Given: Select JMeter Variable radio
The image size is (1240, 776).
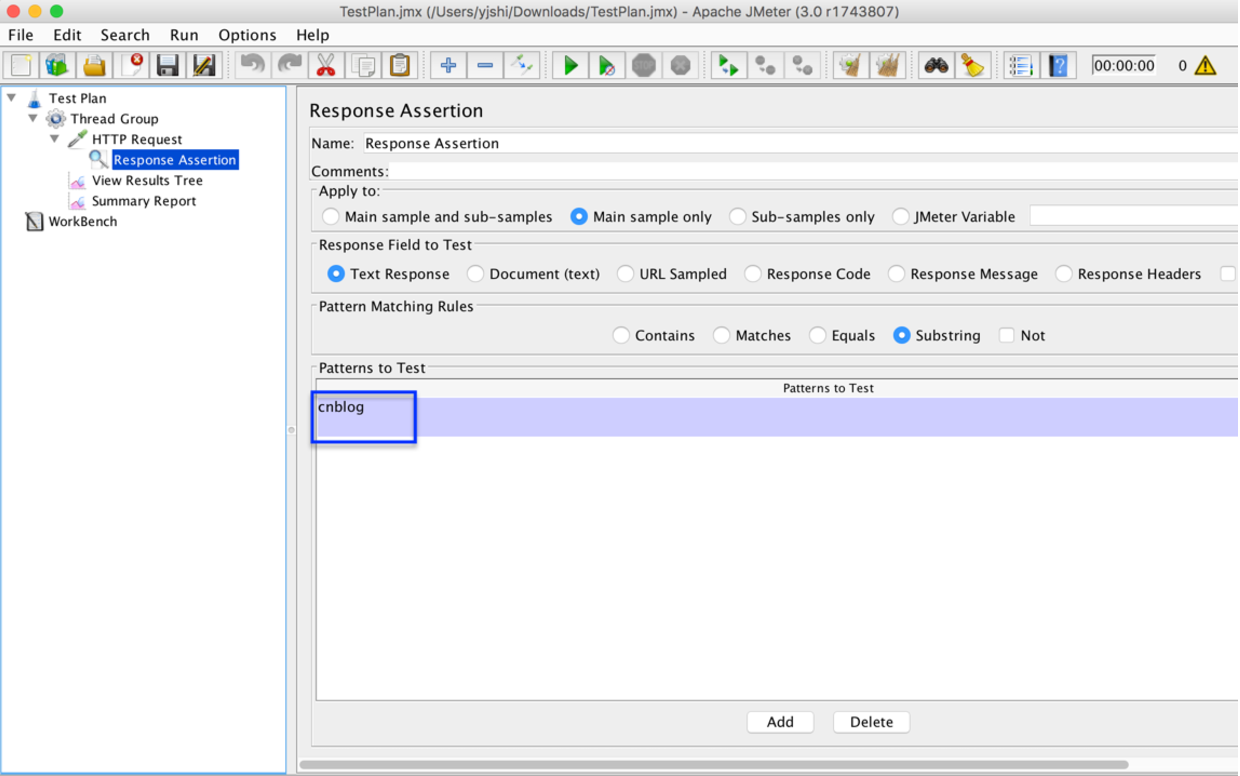Looking at the screenshot, I should tap(901, 216).
